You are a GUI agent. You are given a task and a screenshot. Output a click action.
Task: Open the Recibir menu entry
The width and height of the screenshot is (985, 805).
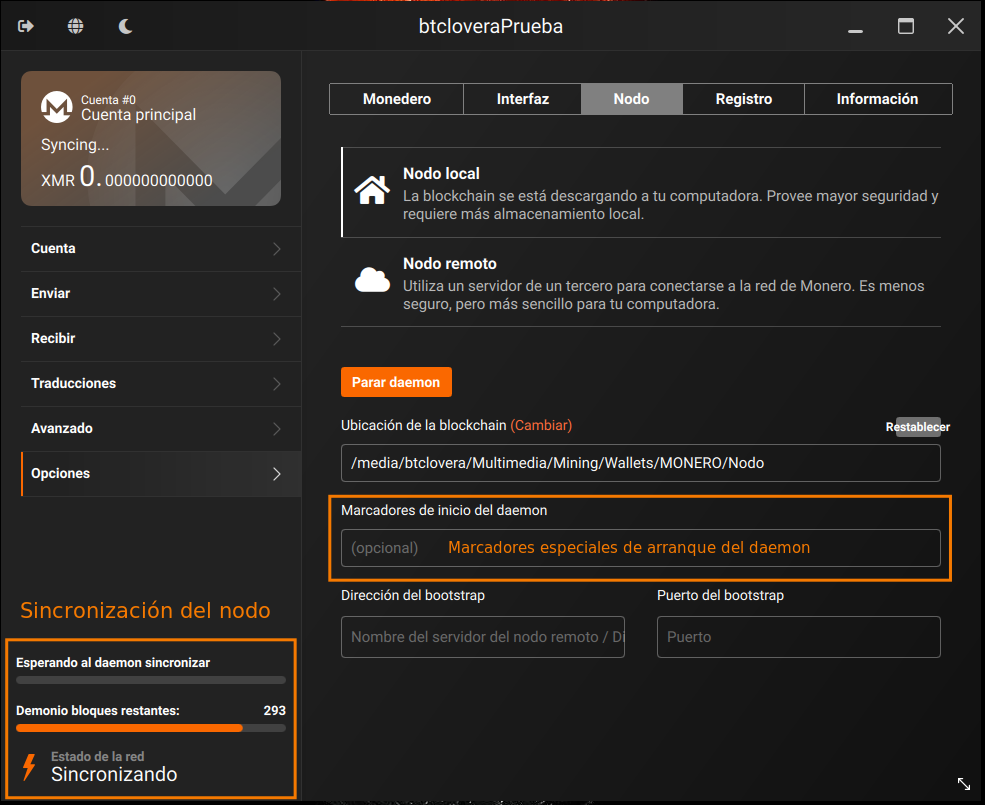click(x=161, y=339)
